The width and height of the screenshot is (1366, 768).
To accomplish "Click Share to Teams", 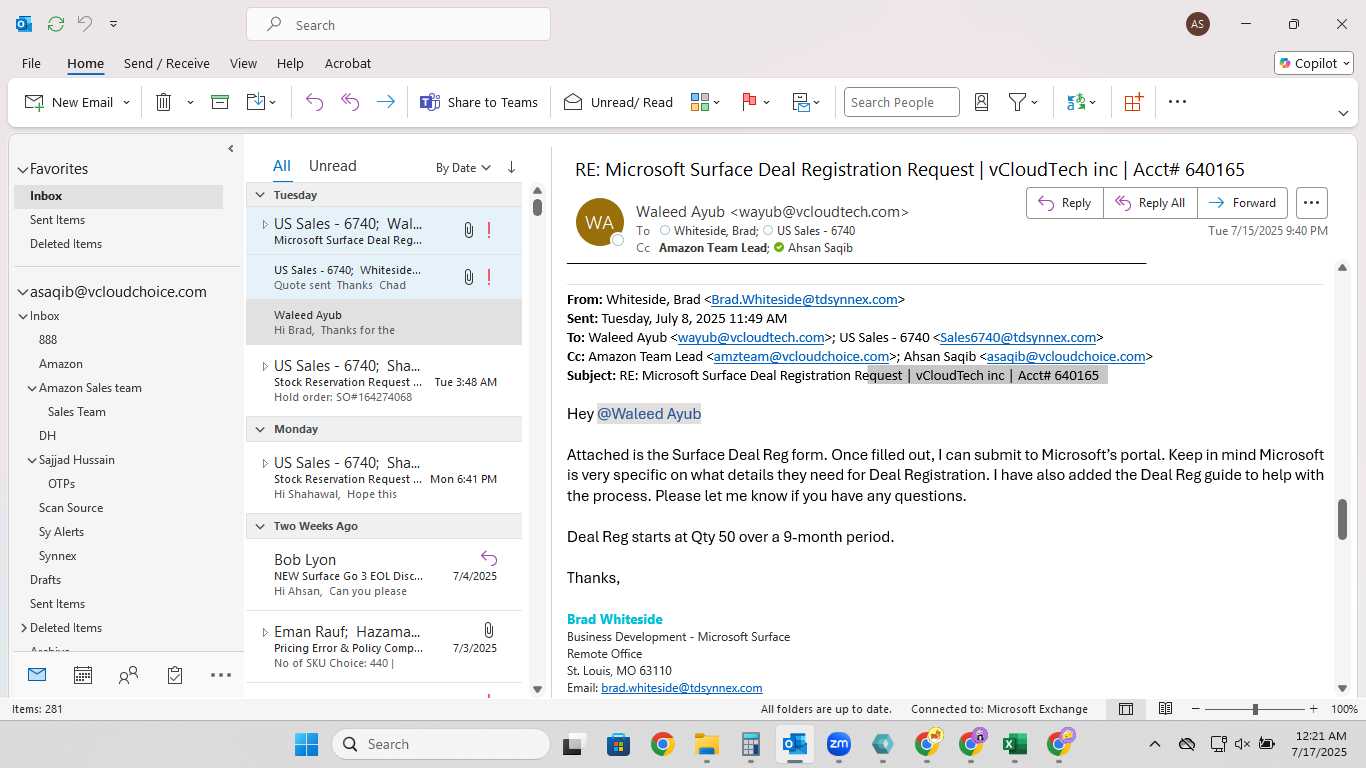I will pos(479,102).
